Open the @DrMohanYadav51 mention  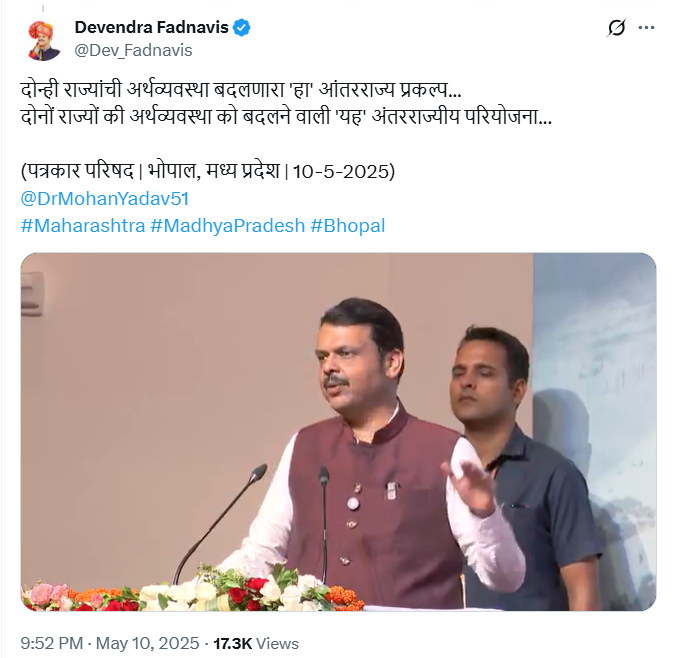pos(105,199)
